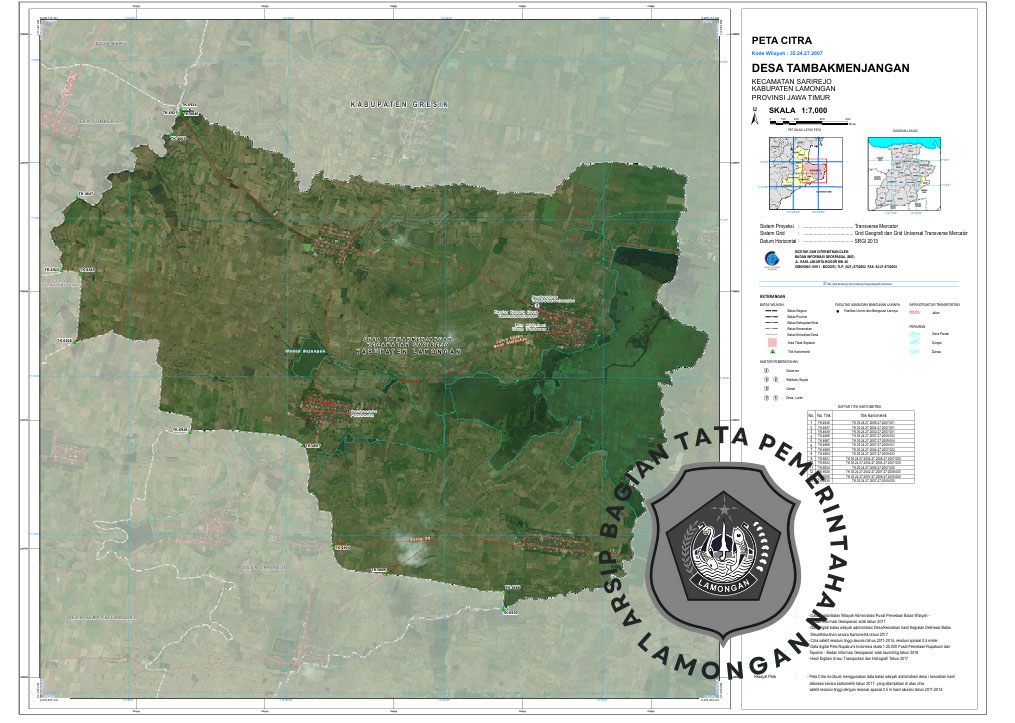Click the Gubernur office symbol in legend

pos(765,371)
